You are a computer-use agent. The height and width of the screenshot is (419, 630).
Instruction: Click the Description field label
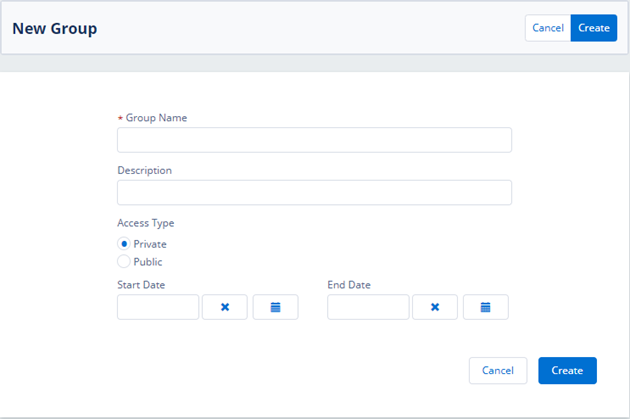point(145,170)
